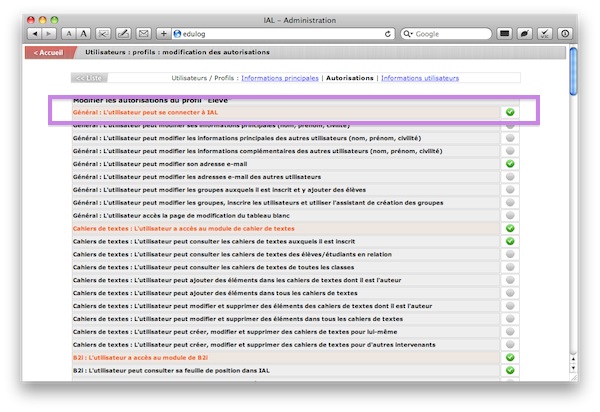Click the browser back arrow button
The height and width of the screenshot is (412, 600).
point(35,34)
